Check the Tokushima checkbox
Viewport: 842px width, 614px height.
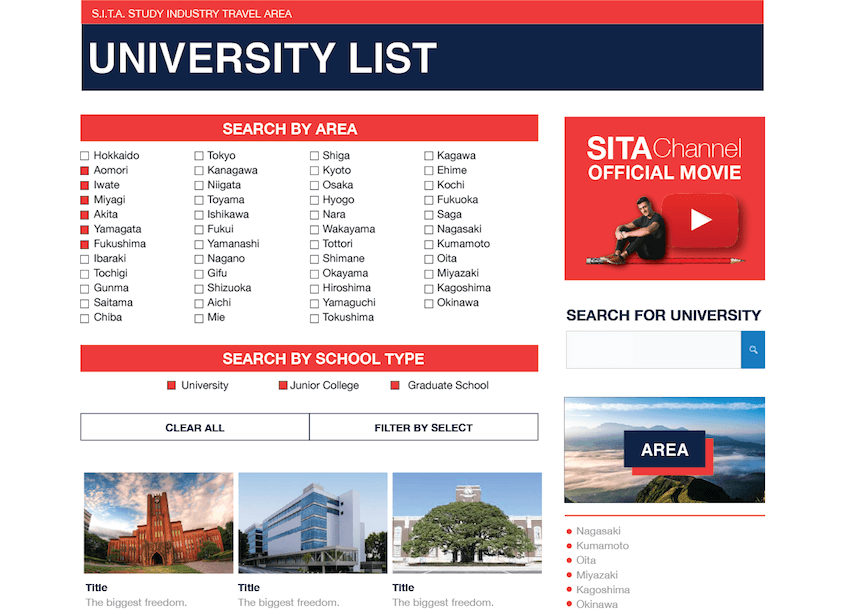[x=314, y=319]
